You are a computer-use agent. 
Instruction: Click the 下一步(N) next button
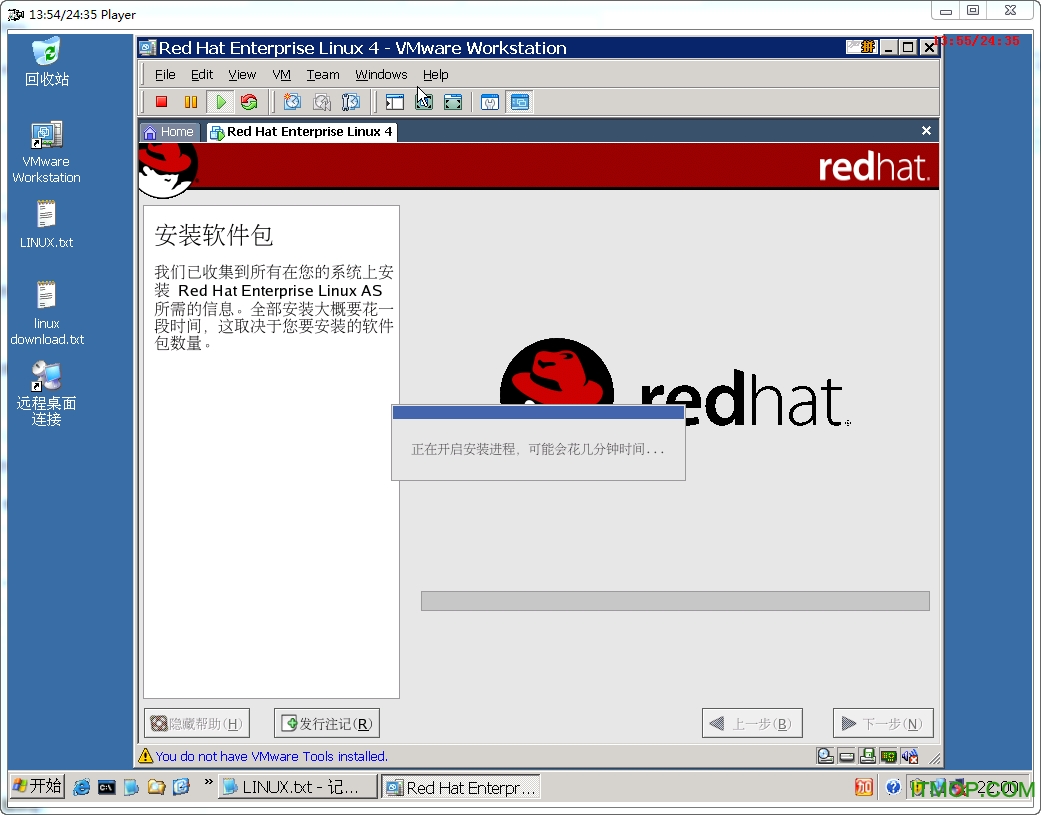pyautogui.click(x=883, y=723)
